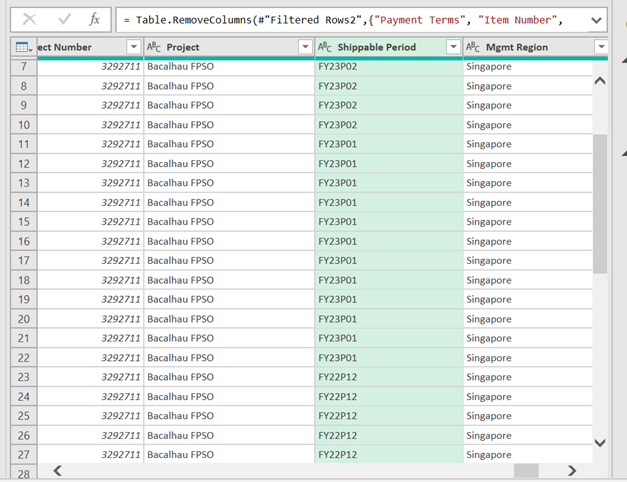The image size is (627, 482).
Task: Click the FY23P02 cell in row 7
Action: (x=389, y=66)
